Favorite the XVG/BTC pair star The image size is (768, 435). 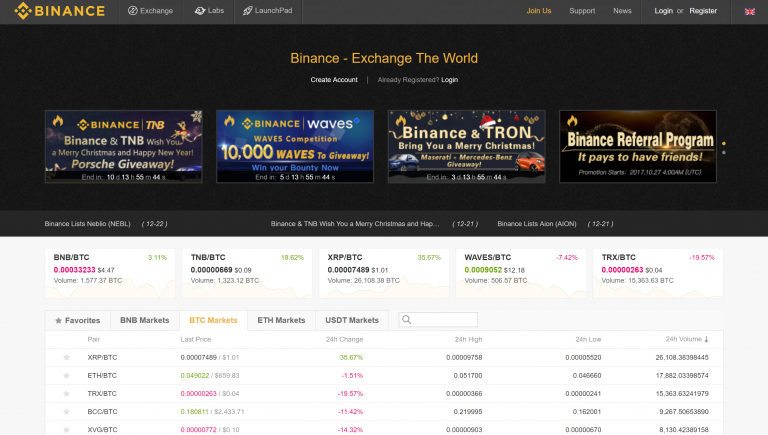pos(66,430)
